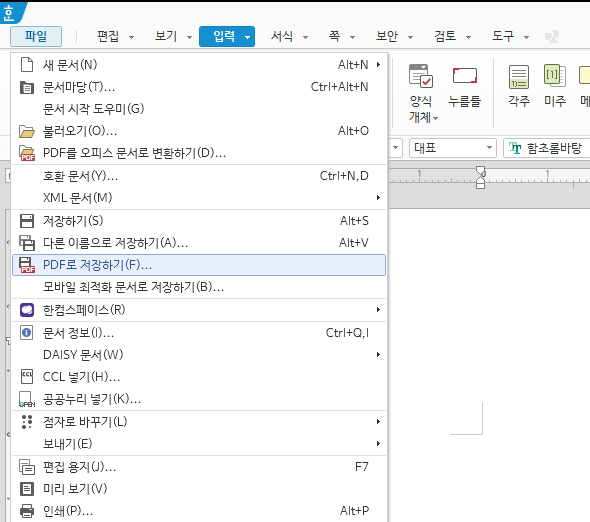Screen dimensions: 590x522
Task: Open the 파일 menu button
Action: coord(36,36)
